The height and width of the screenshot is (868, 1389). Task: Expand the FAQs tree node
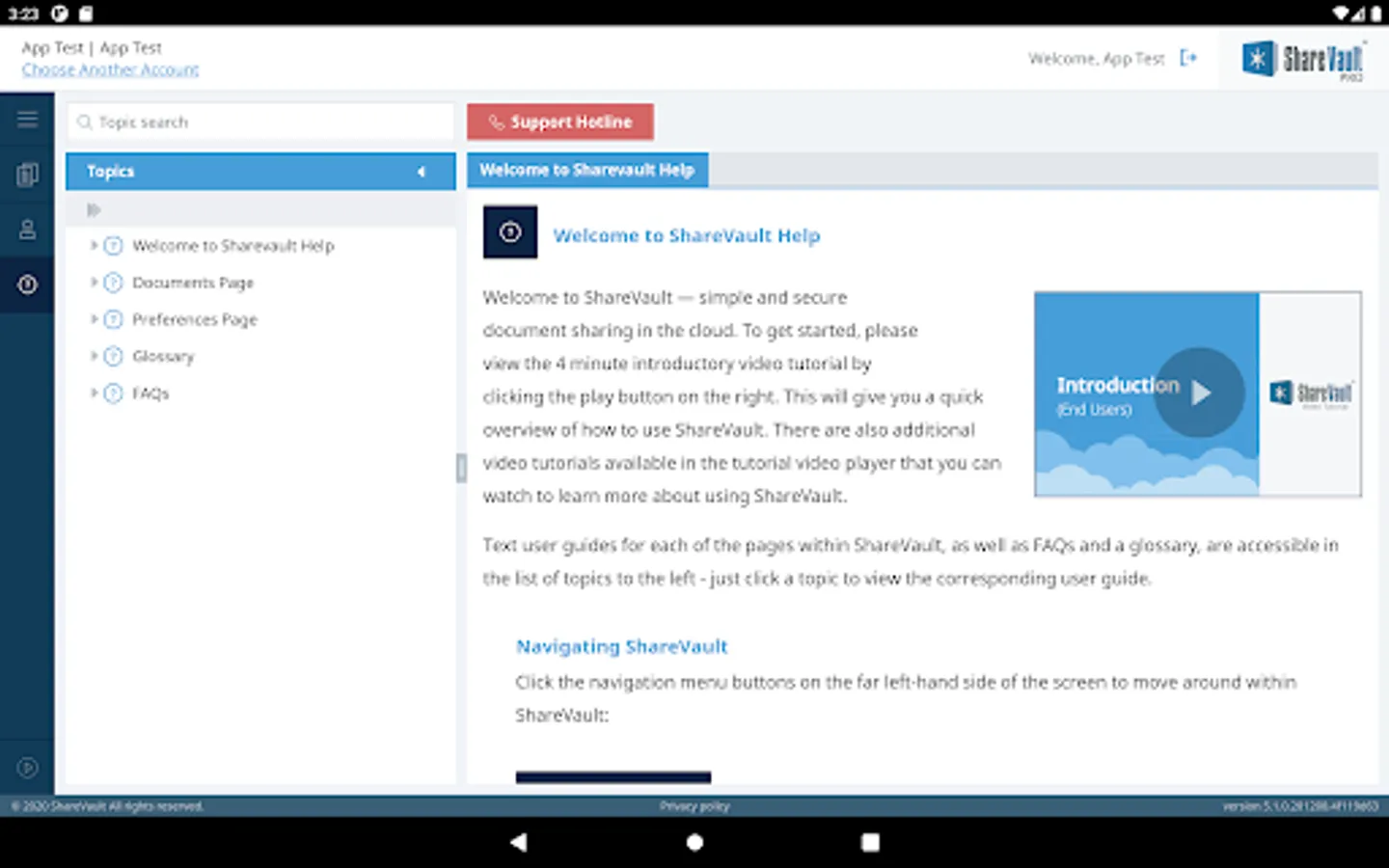[94, 393]
